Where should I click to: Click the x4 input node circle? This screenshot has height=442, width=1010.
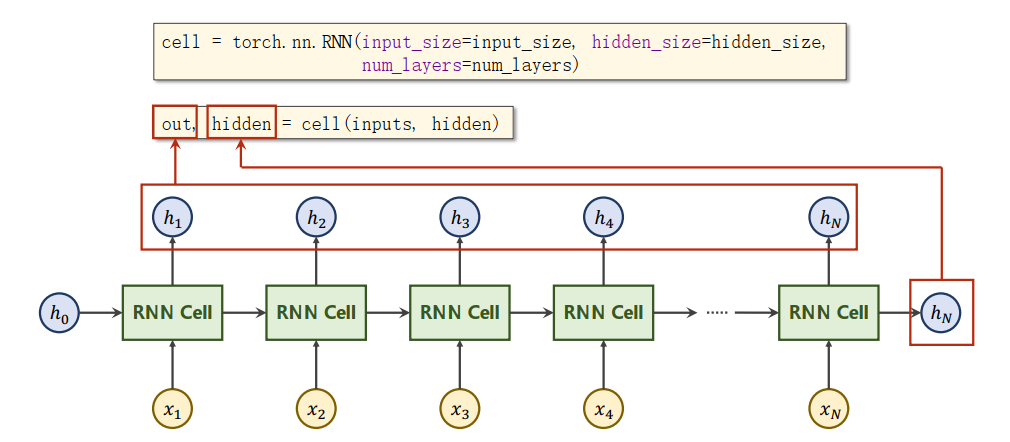coord(604,409)
